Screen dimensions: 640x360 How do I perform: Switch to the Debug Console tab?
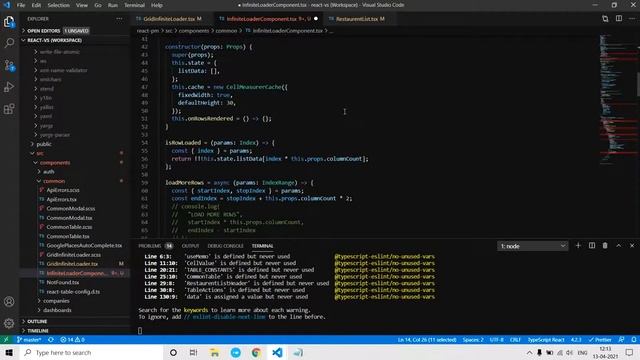(225, 246)
